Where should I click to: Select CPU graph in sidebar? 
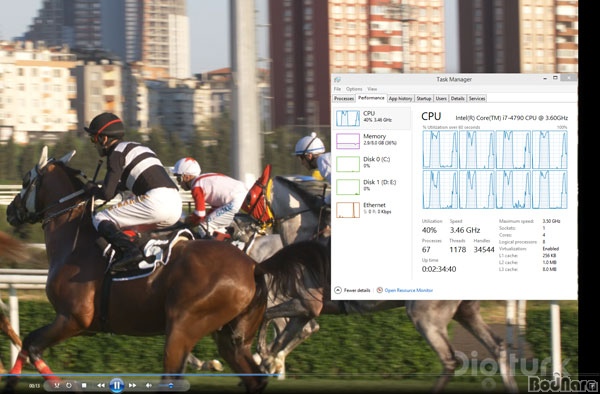pos(372,118)
